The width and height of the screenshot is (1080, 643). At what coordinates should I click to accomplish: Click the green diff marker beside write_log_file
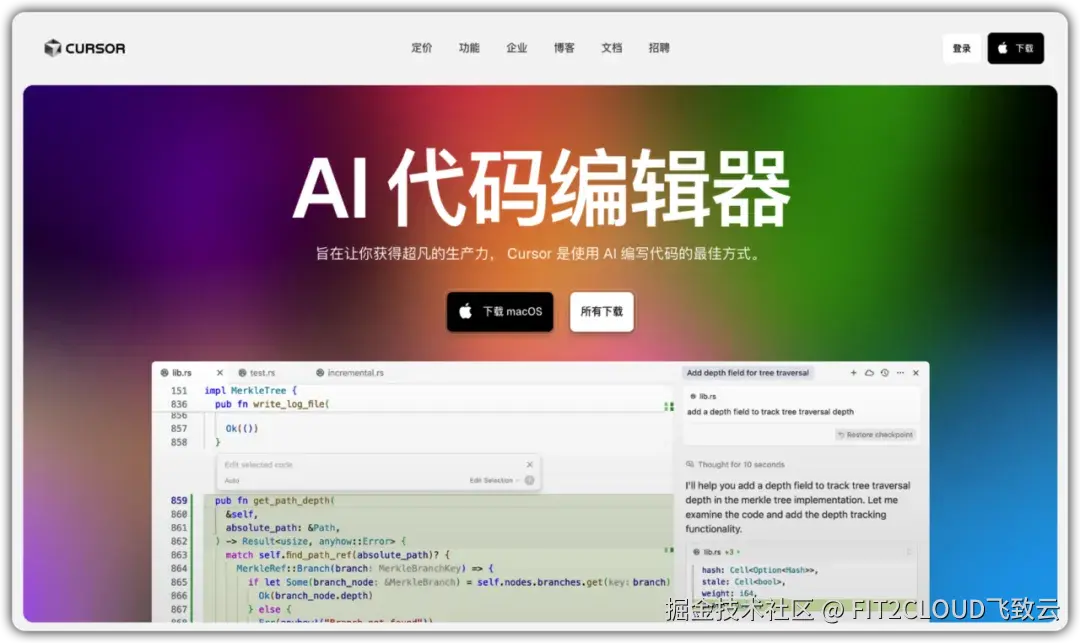668,406
